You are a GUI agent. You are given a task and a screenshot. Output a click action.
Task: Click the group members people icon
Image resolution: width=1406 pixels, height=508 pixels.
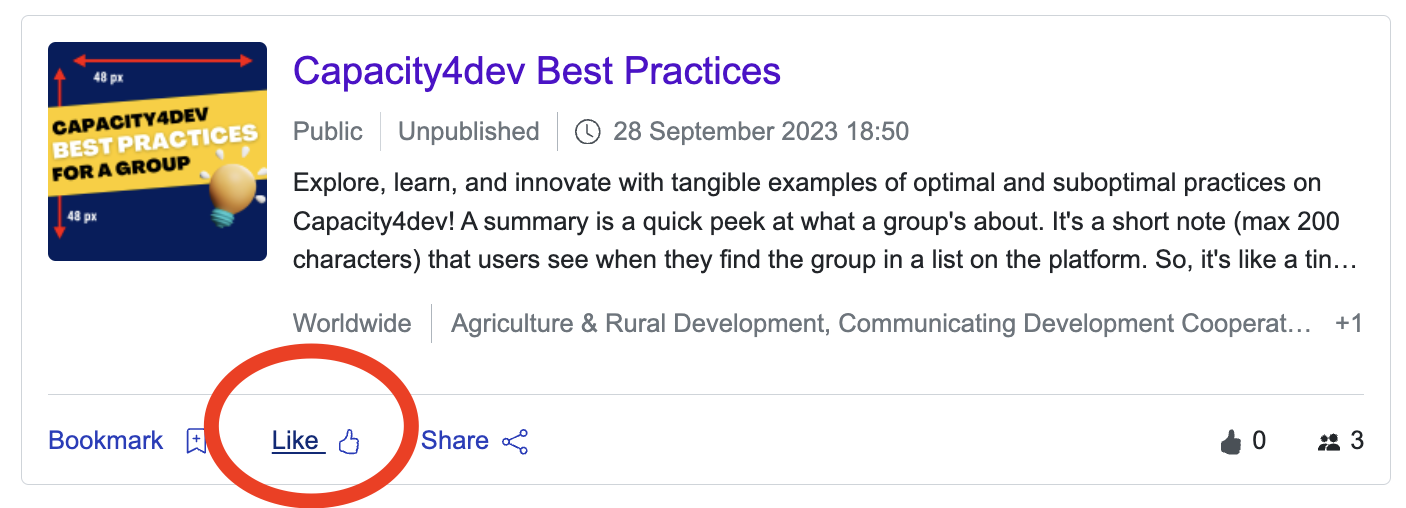pyautogui.click(x=1328, y=441)
